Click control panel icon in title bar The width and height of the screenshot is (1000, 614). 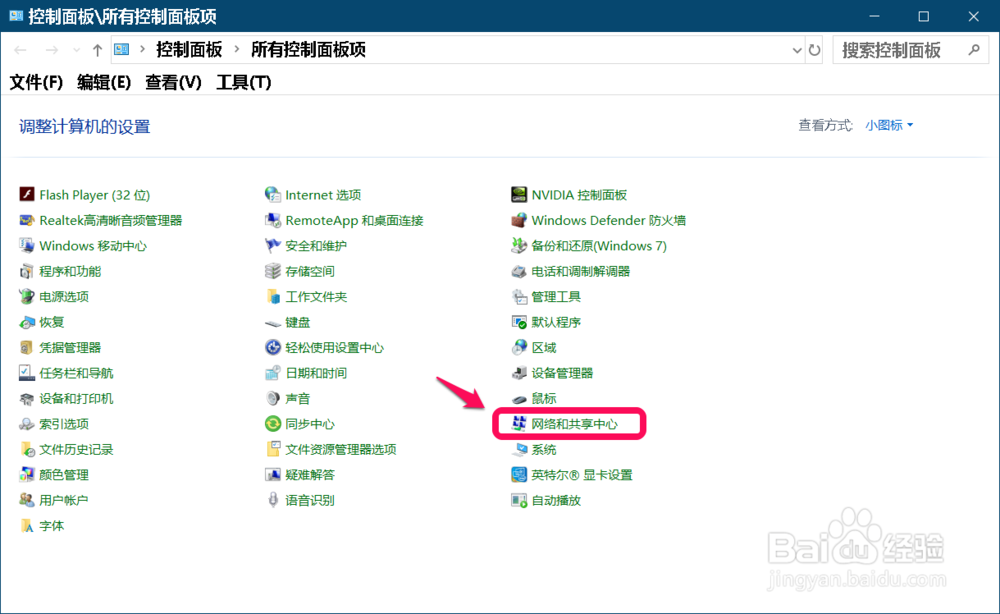point(16,16)
